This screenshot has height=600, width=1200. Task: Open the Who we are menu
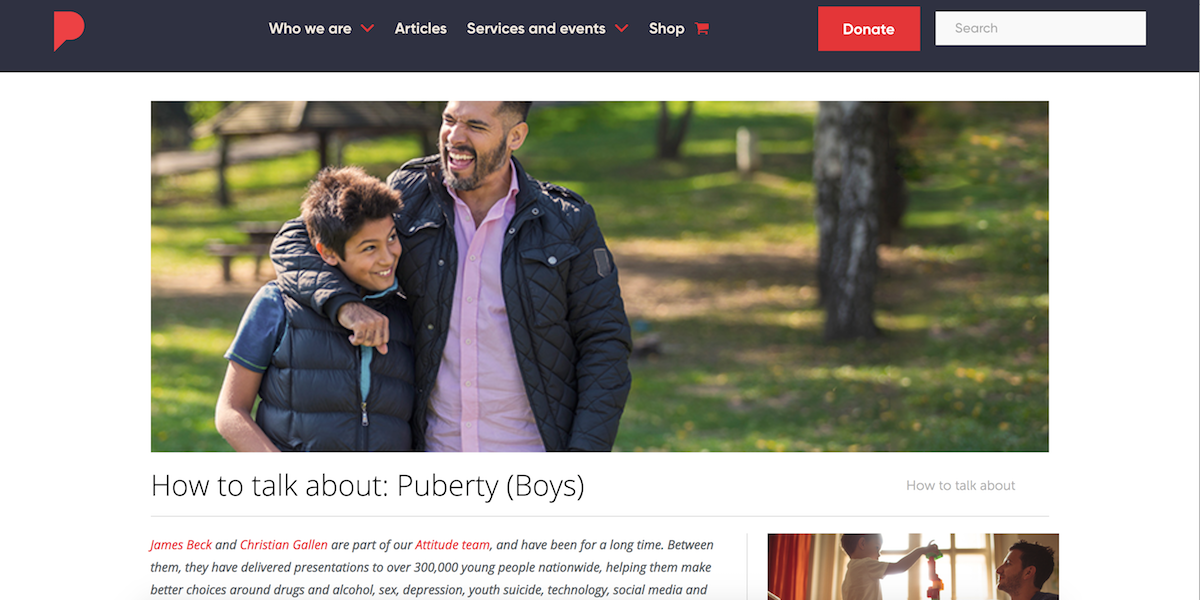coord(310,28)
